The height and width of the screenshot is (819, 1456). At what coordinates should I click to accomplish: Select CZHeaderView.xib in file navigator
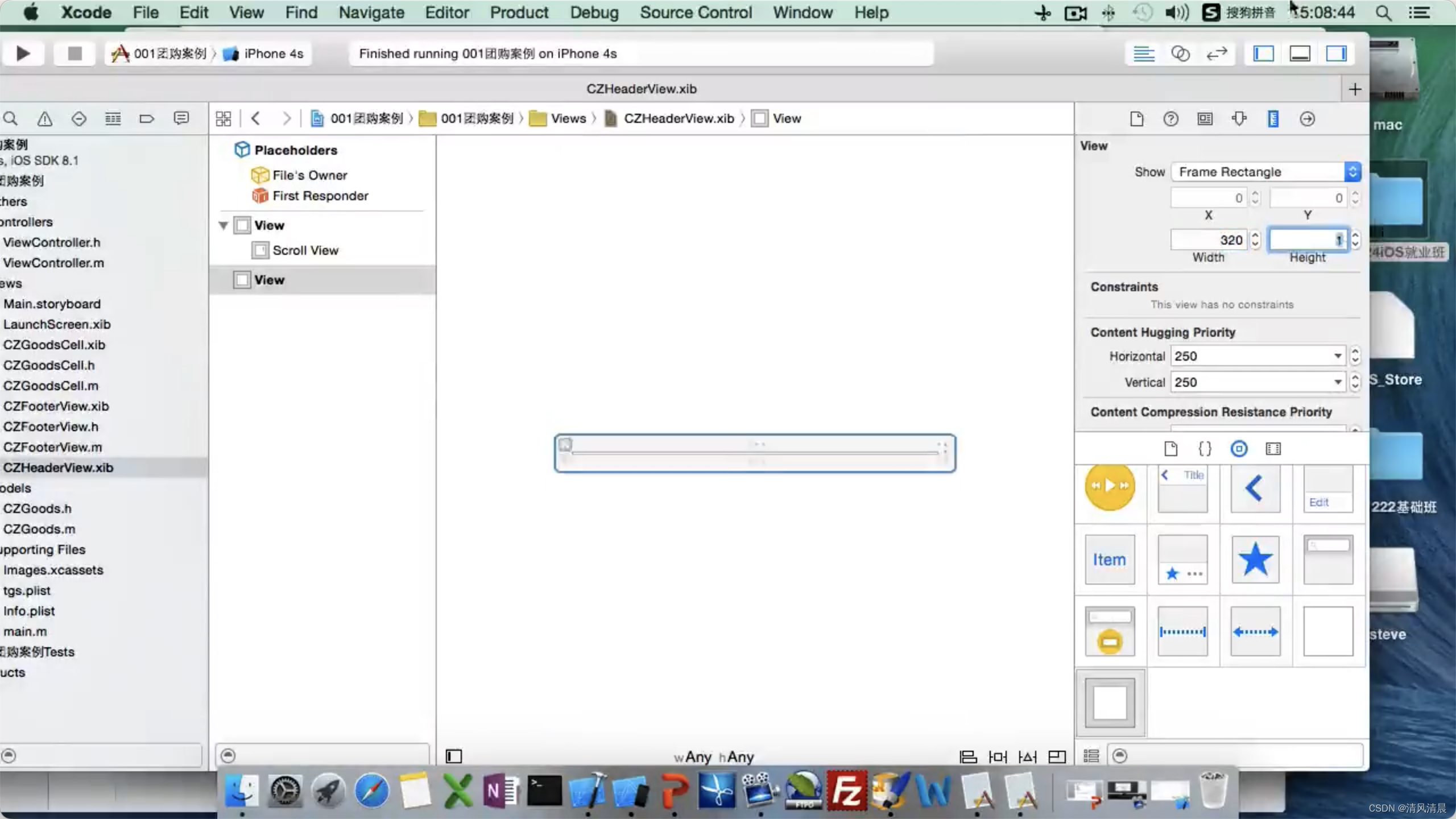click(57, 467)
